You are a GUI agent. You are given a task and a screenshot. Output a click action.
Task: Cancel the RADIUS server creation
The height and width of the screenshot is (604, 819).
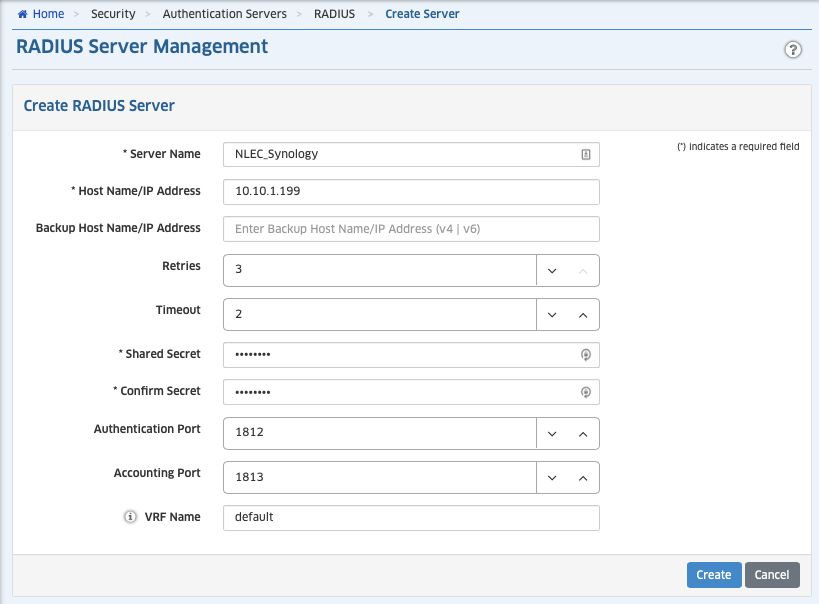click(x=772, y=575)
